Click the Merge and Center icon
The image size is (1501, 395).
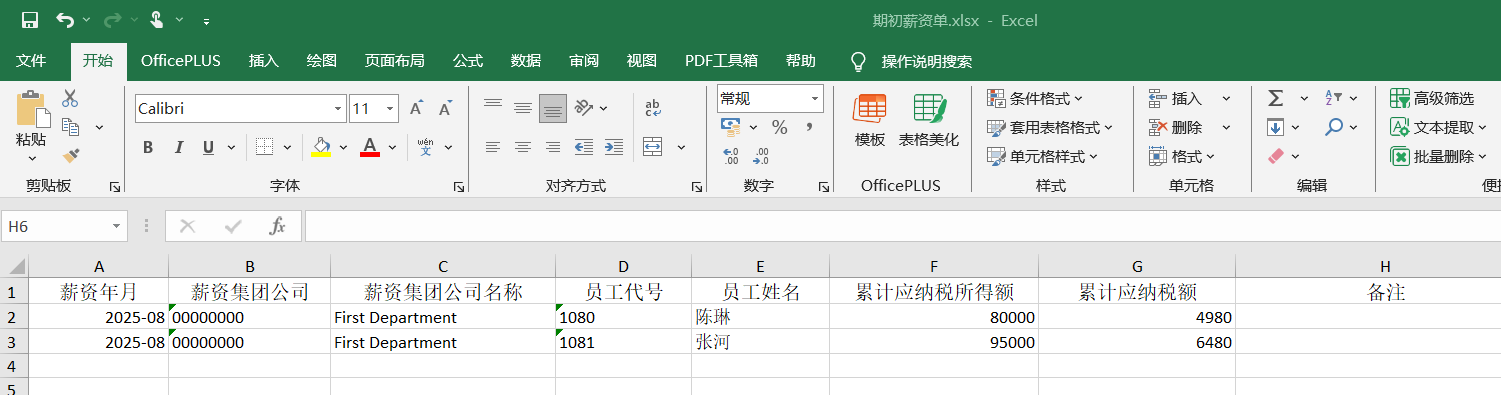[653, 147]
